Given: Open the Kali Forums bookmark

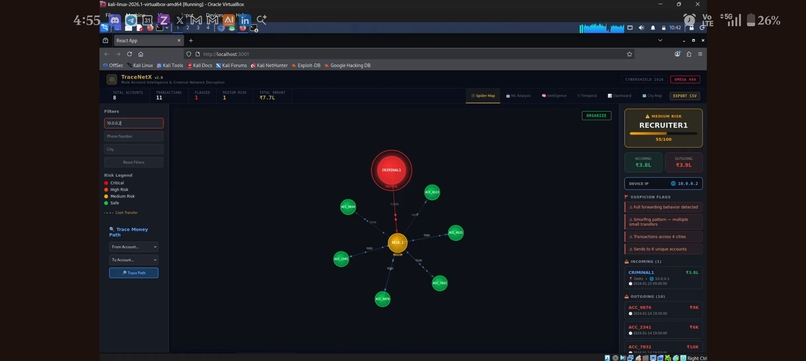Looking at the screenshot, I should click(x=231, y=65).
